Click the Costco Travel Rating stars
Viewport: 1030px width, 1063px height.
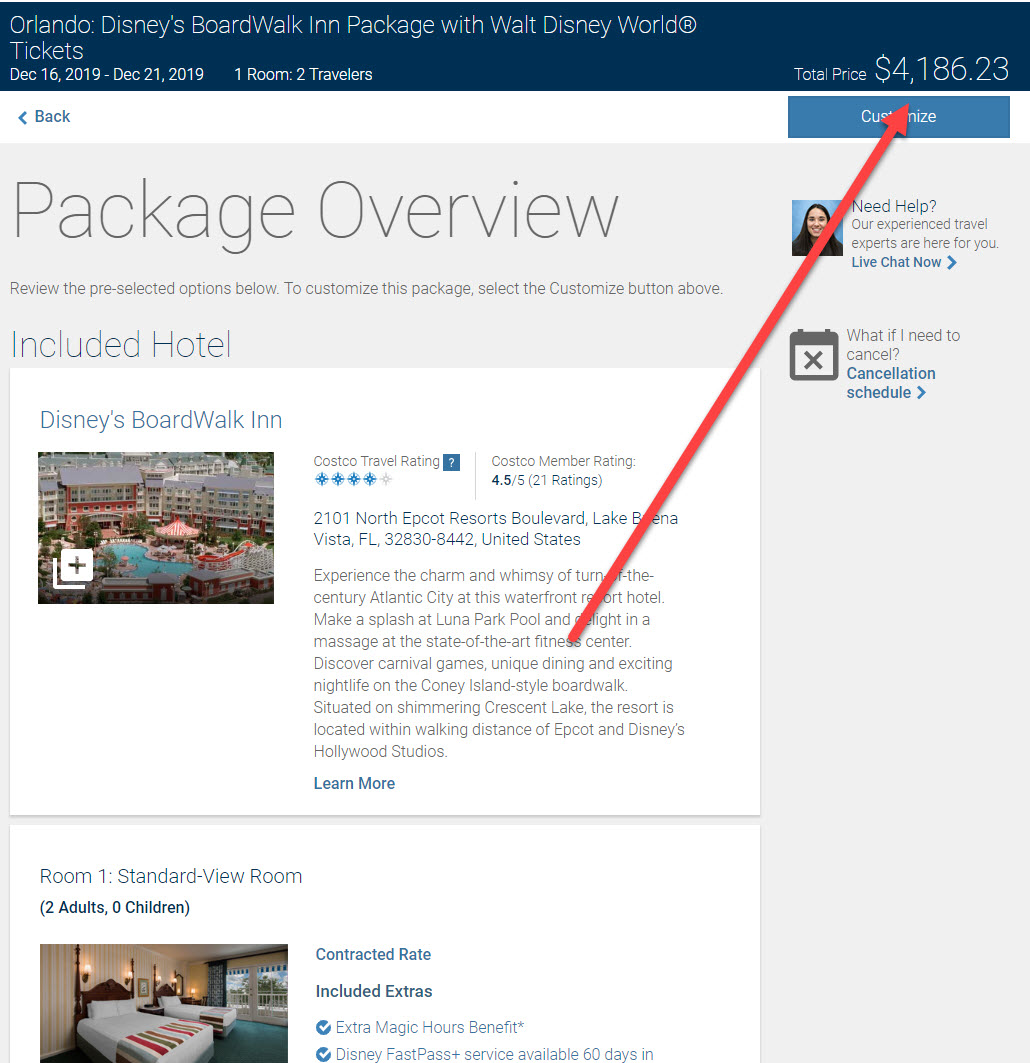pyautogui.click(x=353, y=479)
